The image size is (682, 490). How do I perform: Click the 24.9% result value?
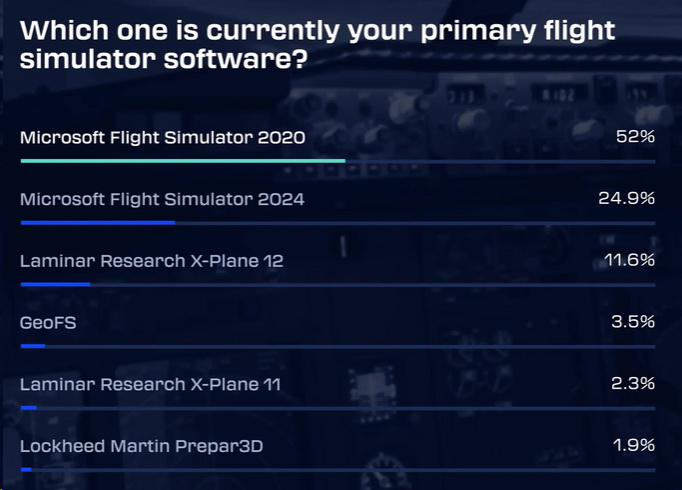coord(626,199)
